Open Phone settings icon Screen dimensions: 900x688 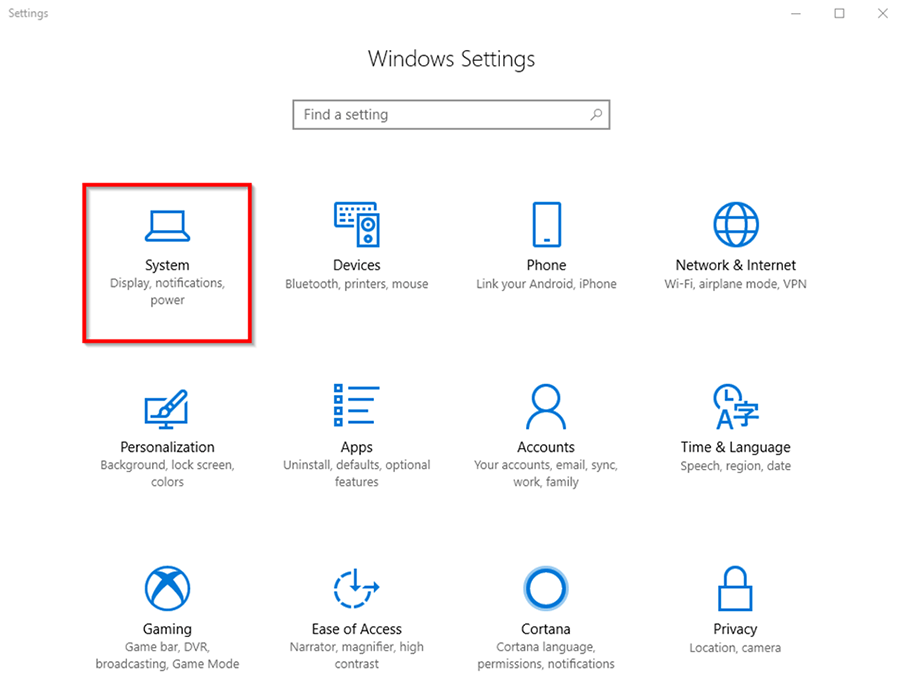546,224
